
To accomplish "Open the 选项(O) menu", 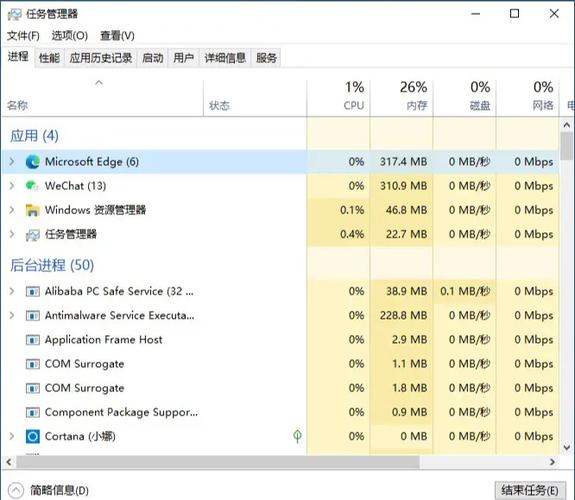I will pos(70,36).
